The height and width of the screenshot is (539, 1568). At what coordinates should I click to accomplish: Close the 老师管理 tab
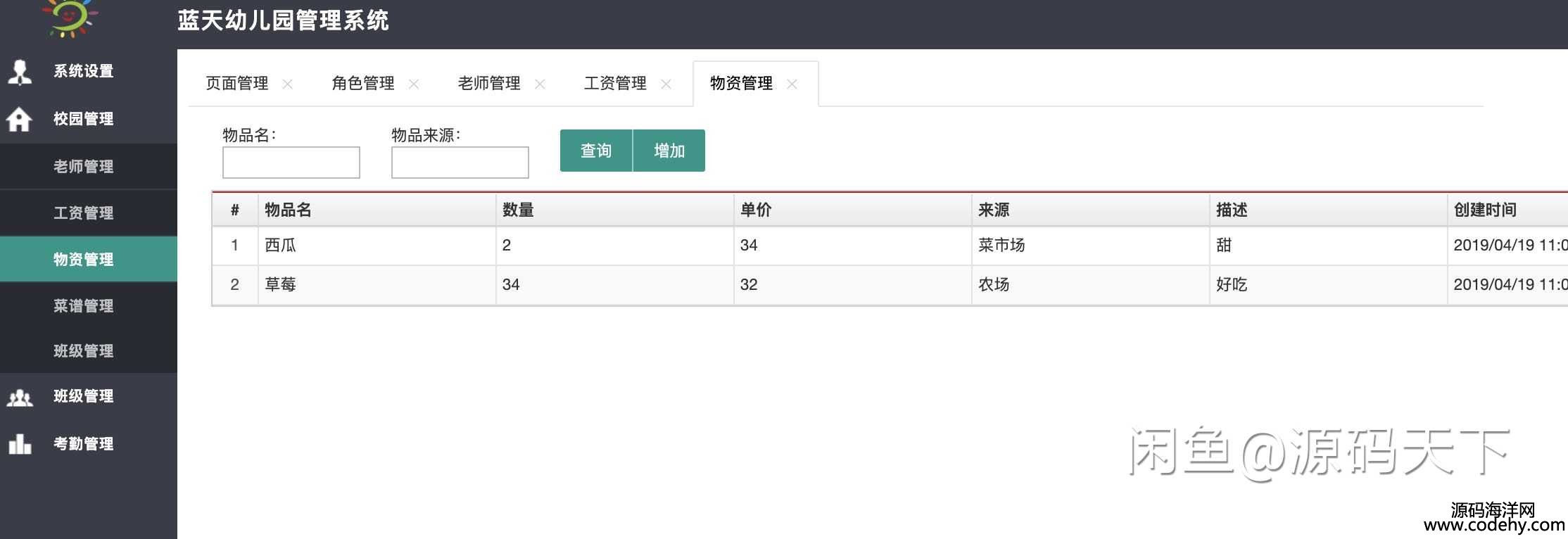point(540,84)
